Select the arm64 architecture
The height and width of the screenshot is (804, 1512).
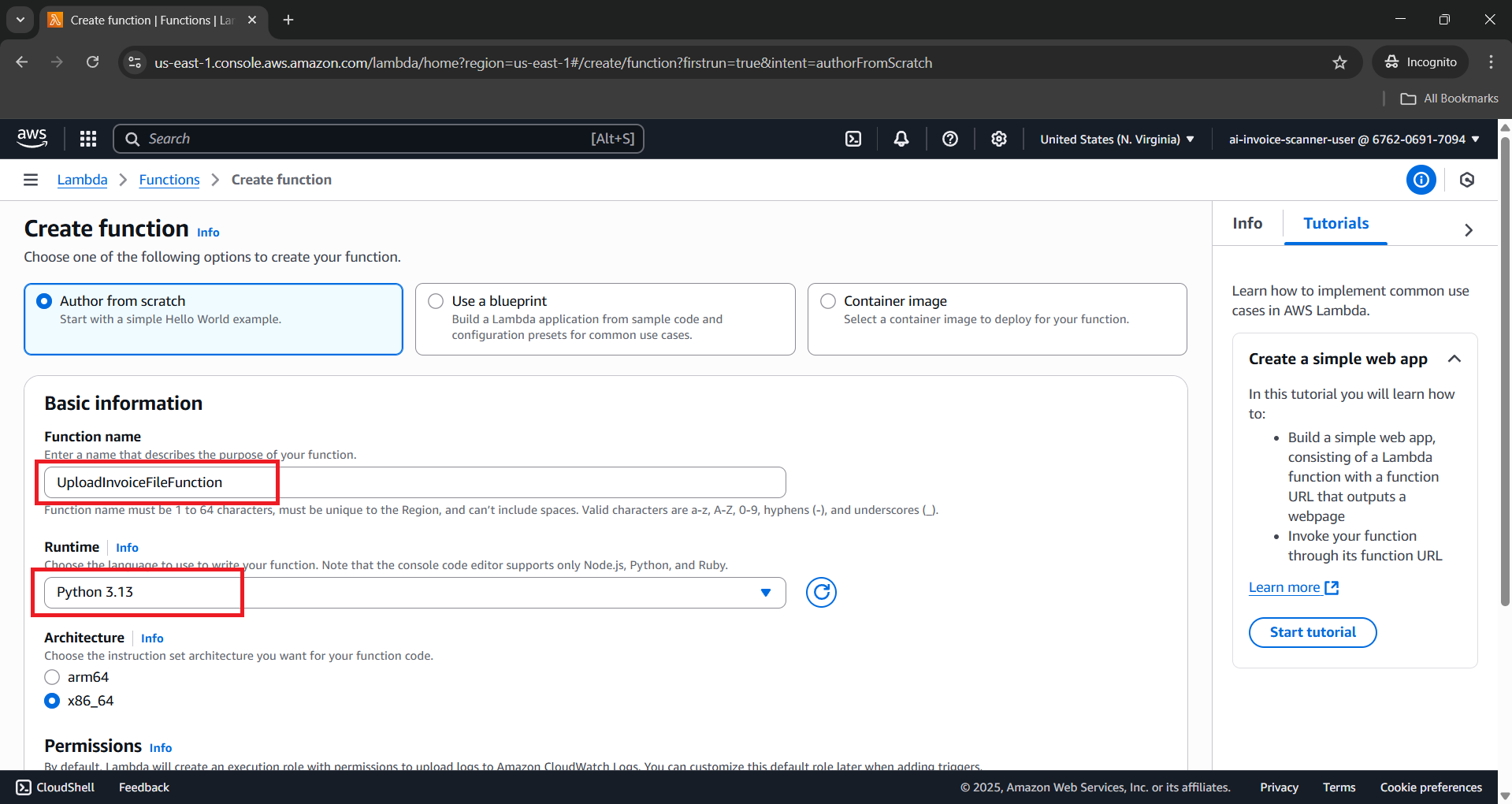tap(52, 677)
